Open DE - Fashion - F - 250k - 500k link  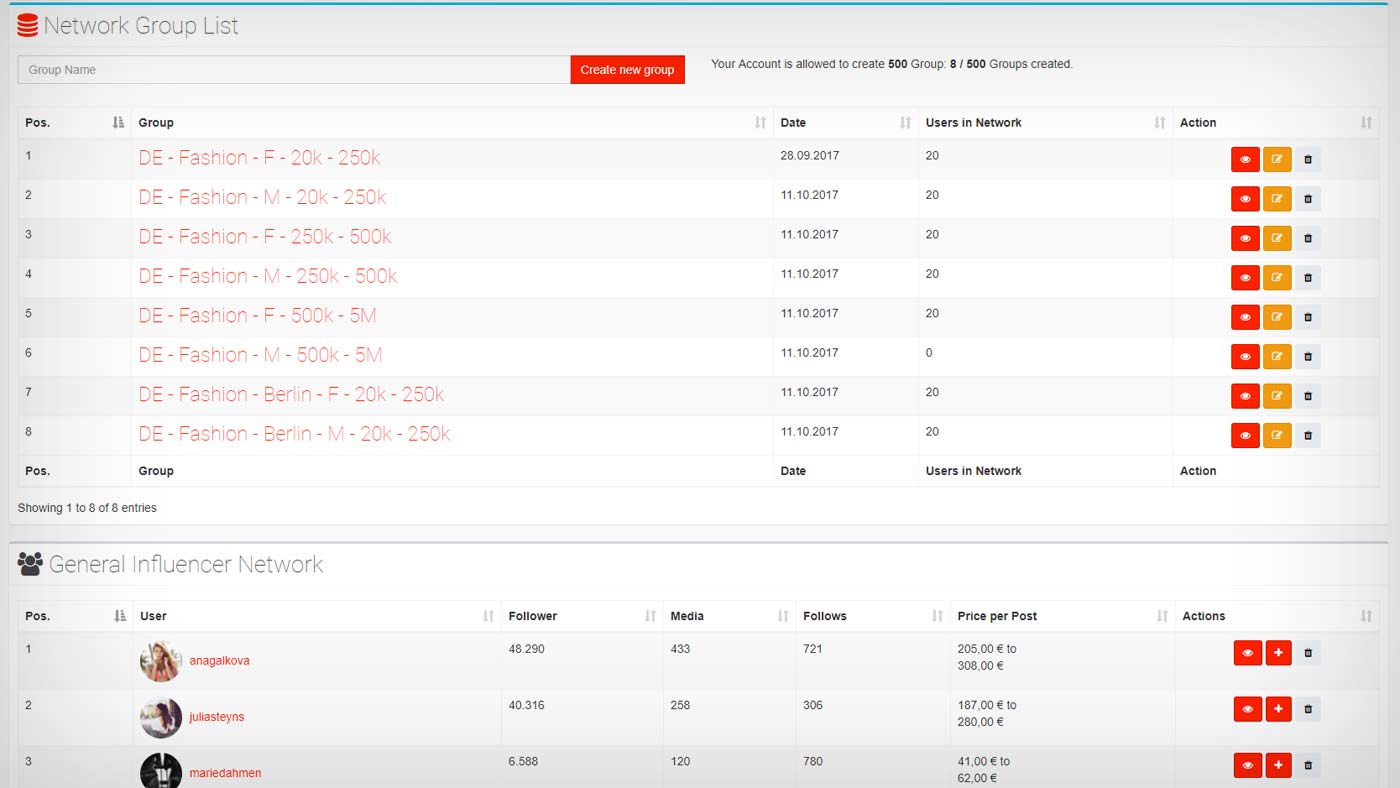265,237
